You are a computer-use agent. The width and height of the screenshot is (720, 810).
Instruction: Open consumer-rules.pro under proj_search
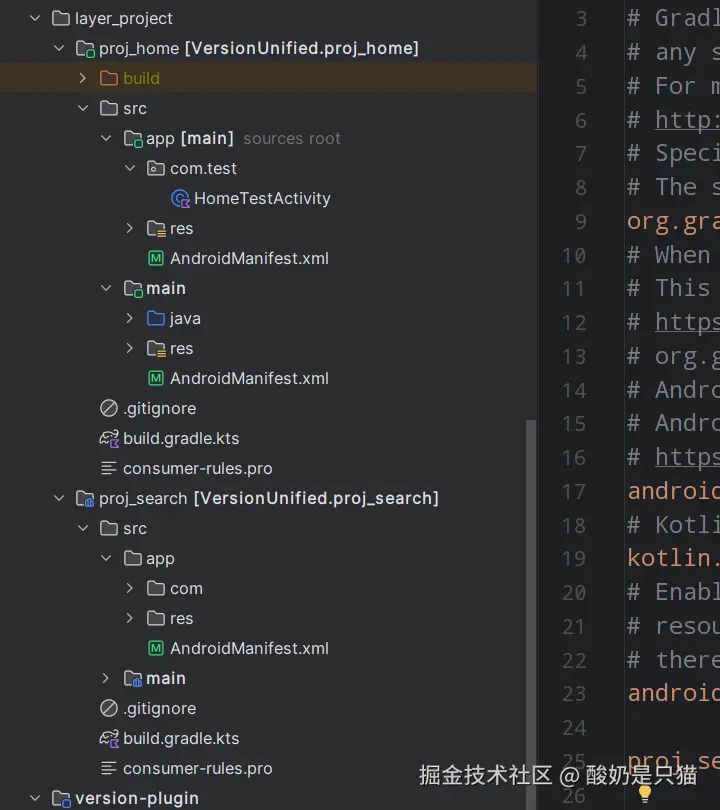click(198, 769)
